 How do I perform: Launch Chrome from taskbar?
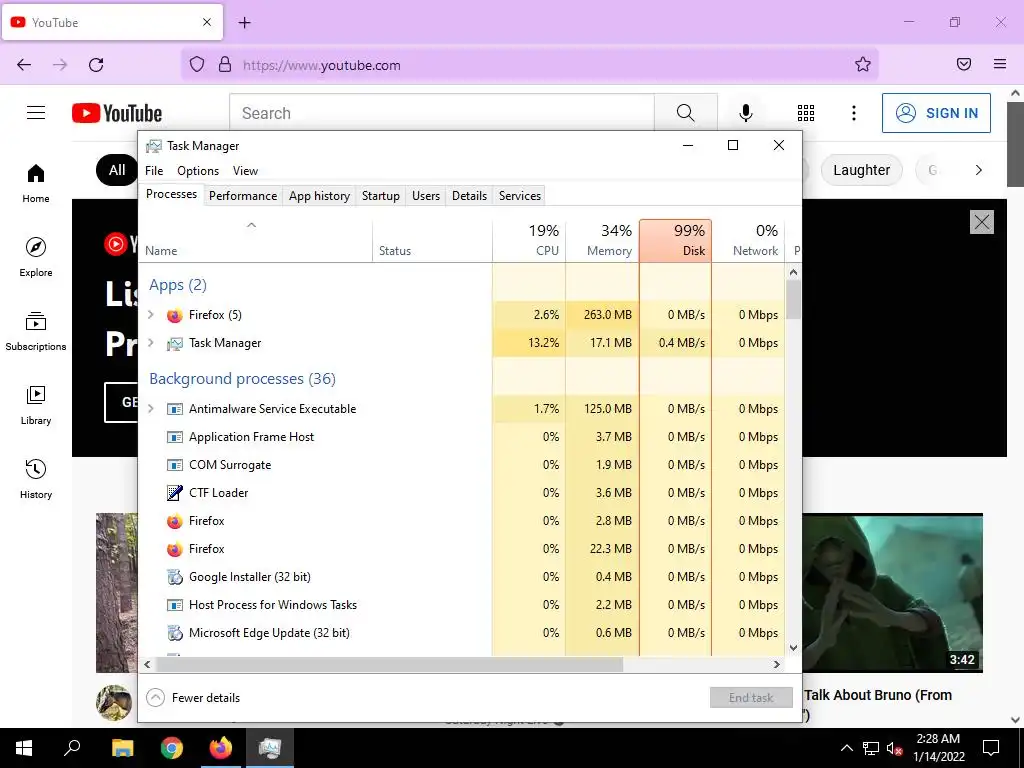point(172,748)
